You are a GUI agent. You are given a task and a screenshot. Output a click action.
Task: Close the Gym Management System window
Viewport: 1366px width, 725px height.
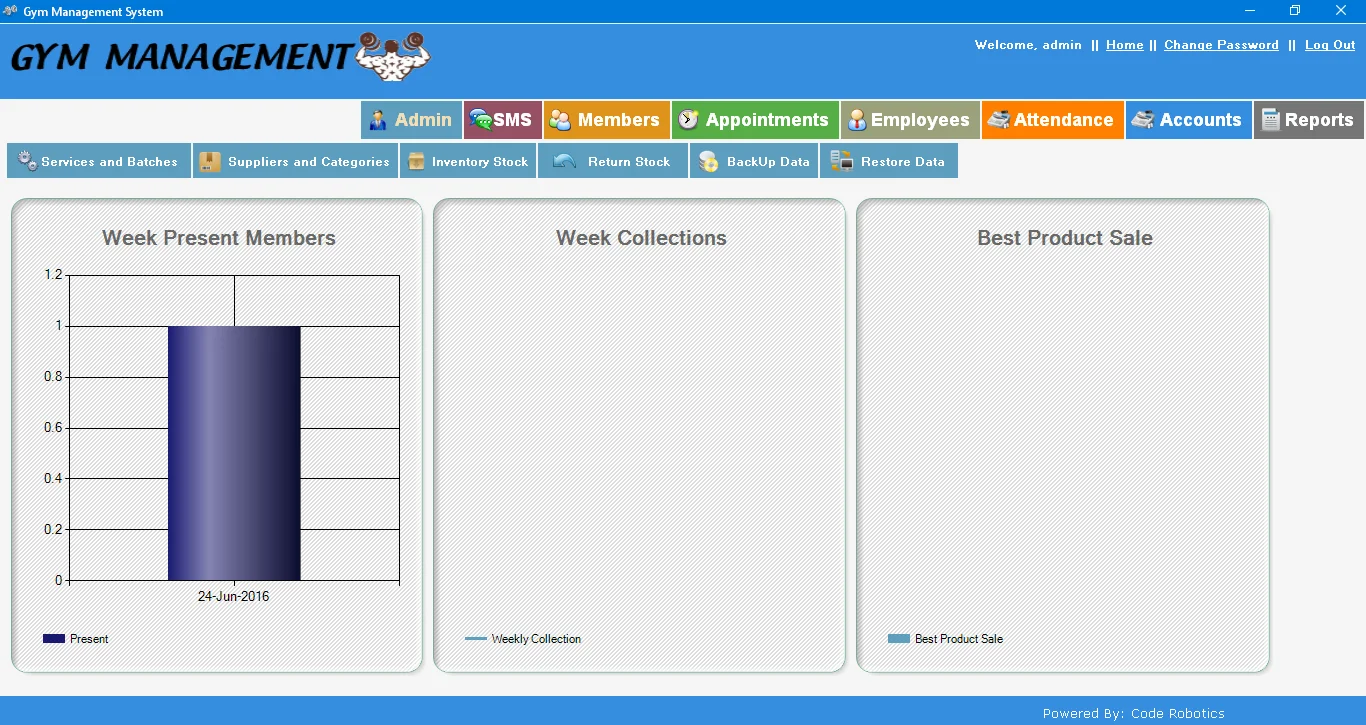pos(1342,11)
